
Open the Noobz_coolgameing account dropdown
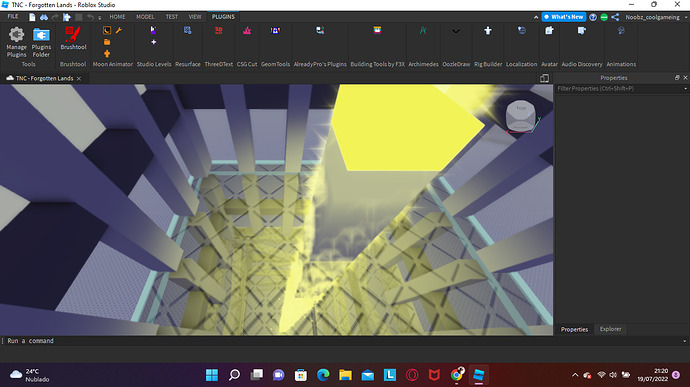[656, 17]
